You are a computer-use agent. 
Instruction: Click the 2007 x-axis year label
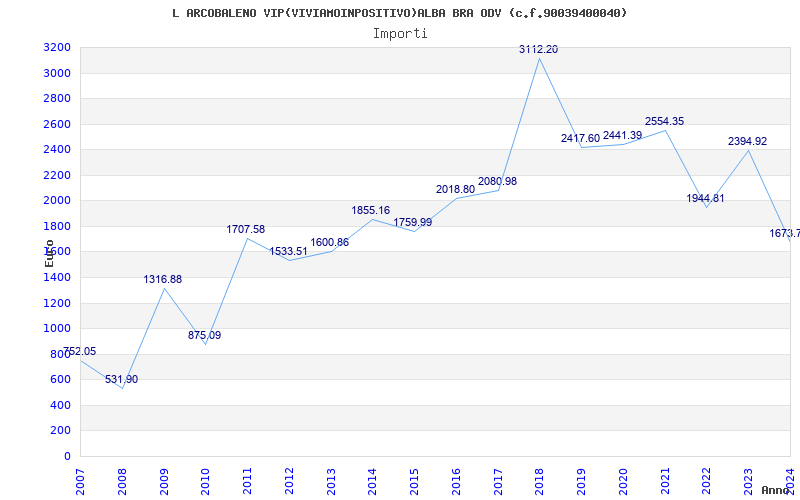(80, 482)
